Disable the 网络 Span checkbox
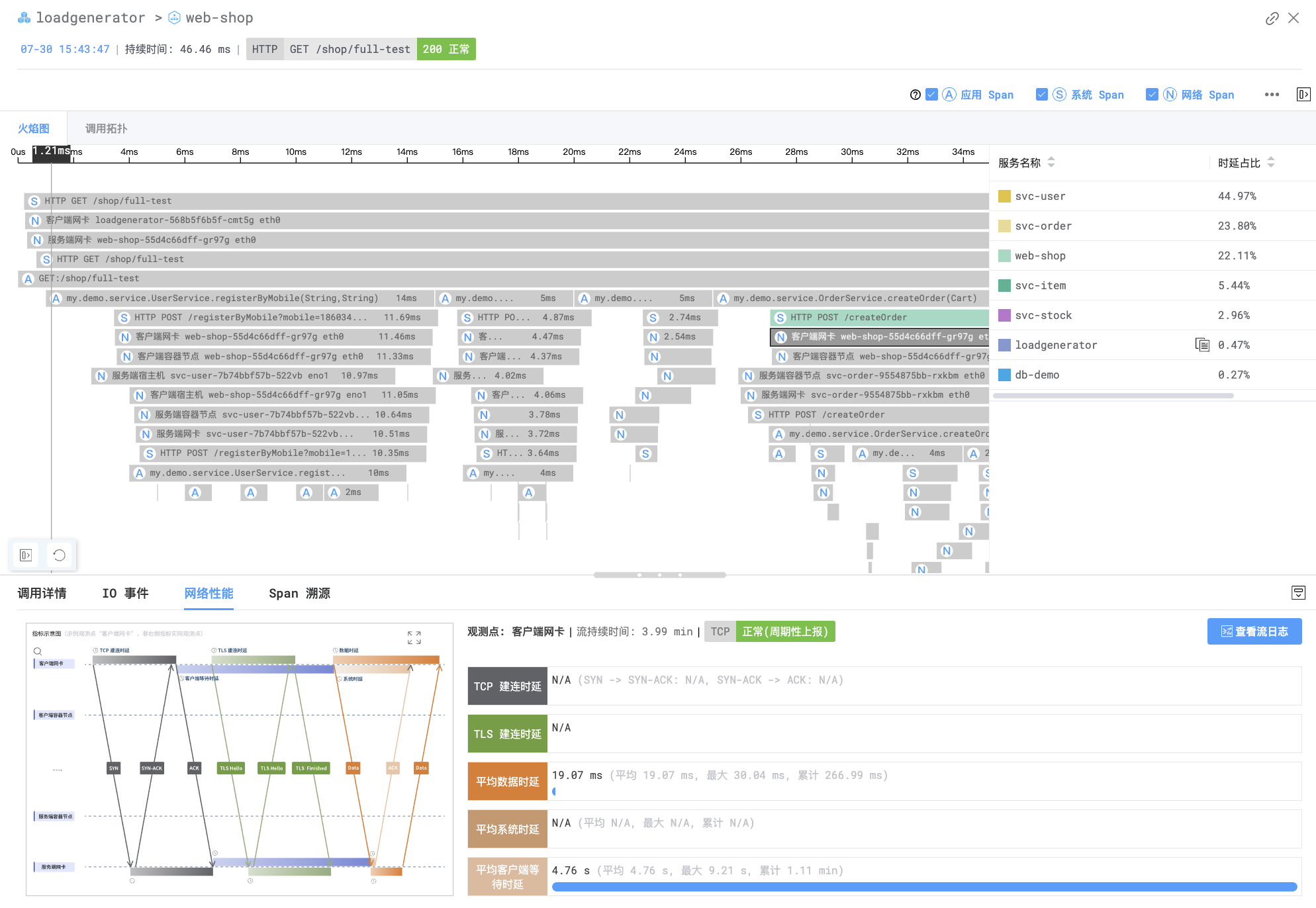 coord(1152,95)
